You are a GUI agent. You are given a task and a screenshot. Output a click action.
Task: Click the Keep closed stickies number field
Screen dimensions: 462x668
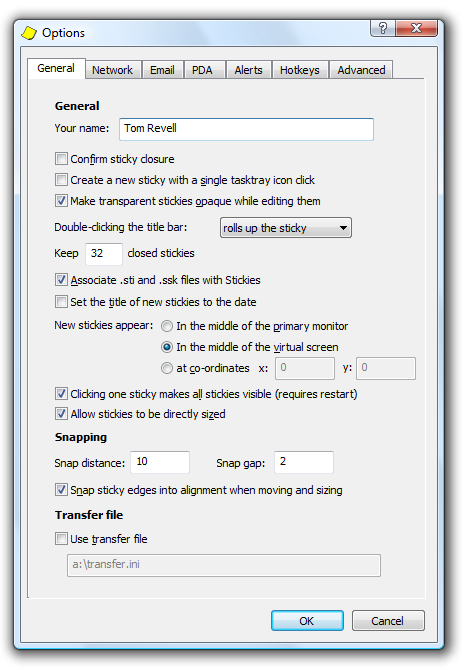tap(104, 254)
